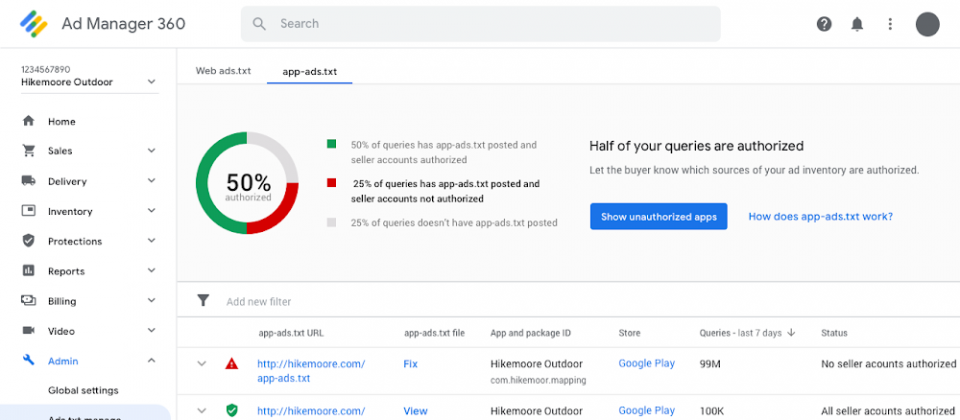The width and height of the screenshot is (960, 420).
Task: Expand the Inventory menu chevron
Action: pyautogui.click(x=151, y=211)
